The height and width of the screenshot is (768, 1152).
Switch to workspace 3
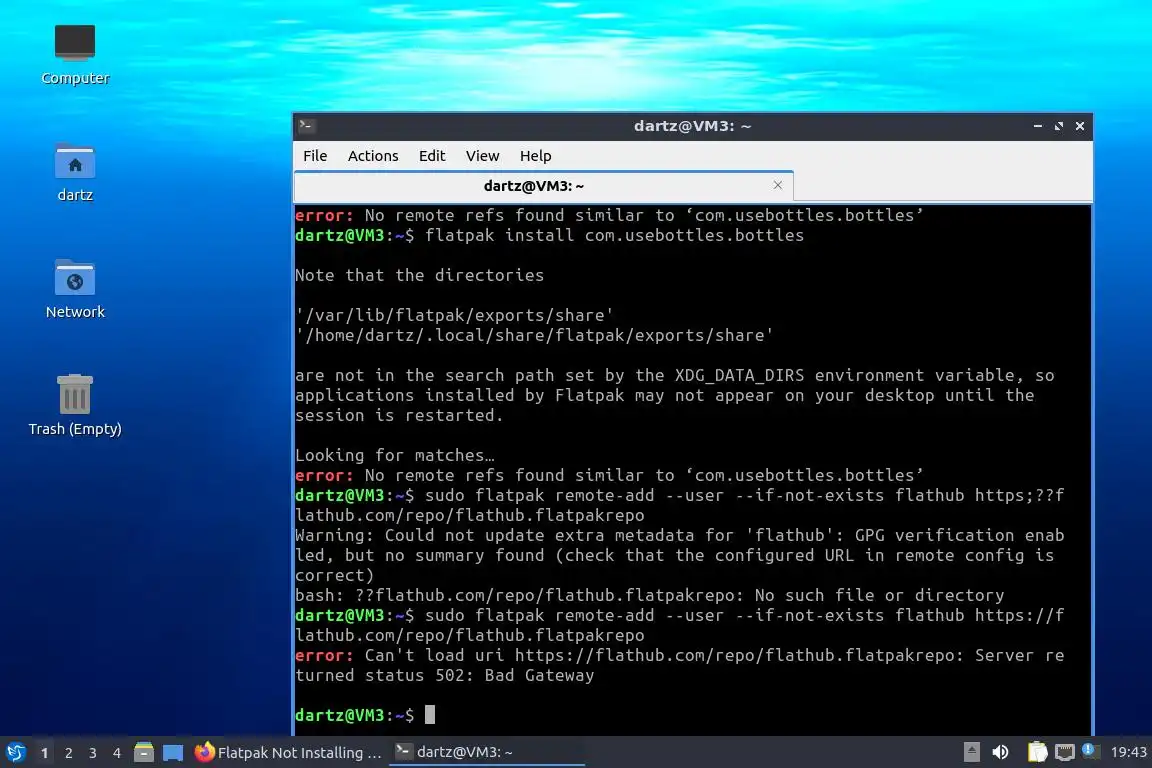93,753
